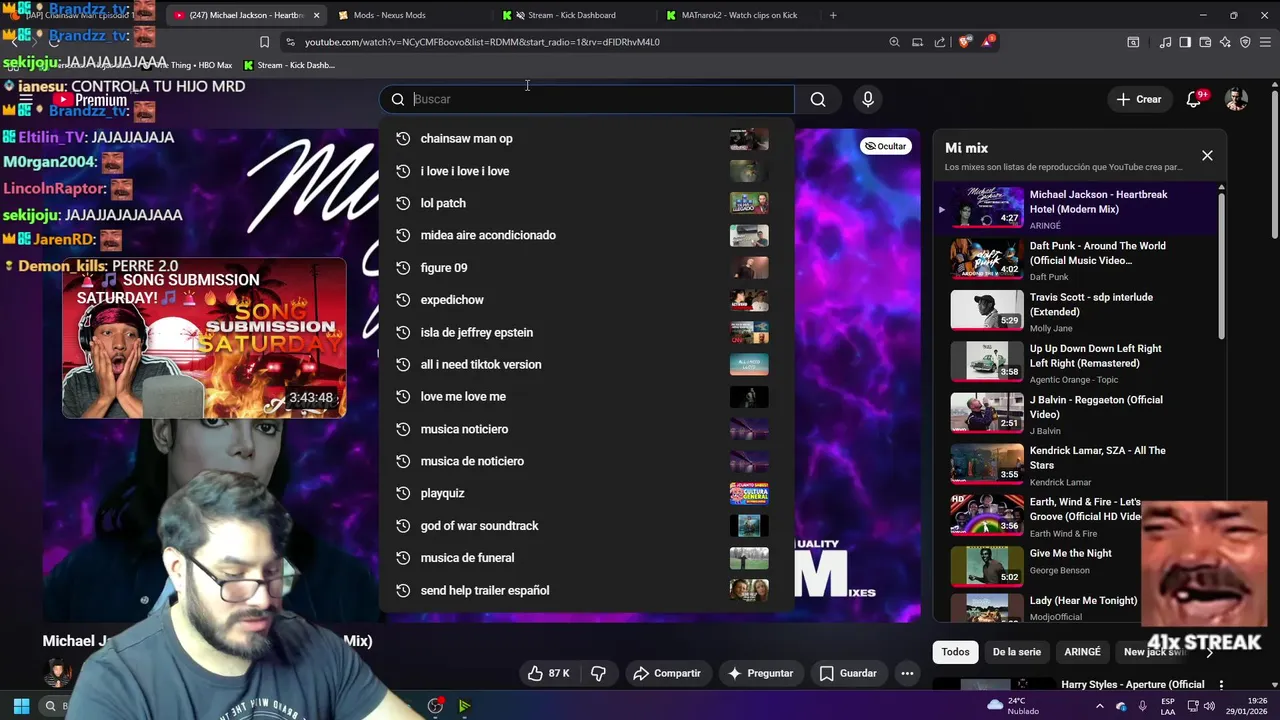Open the browser zoom magnifier icon
The width and height of the screenshot is (1280, 720).
click(894, 42)
